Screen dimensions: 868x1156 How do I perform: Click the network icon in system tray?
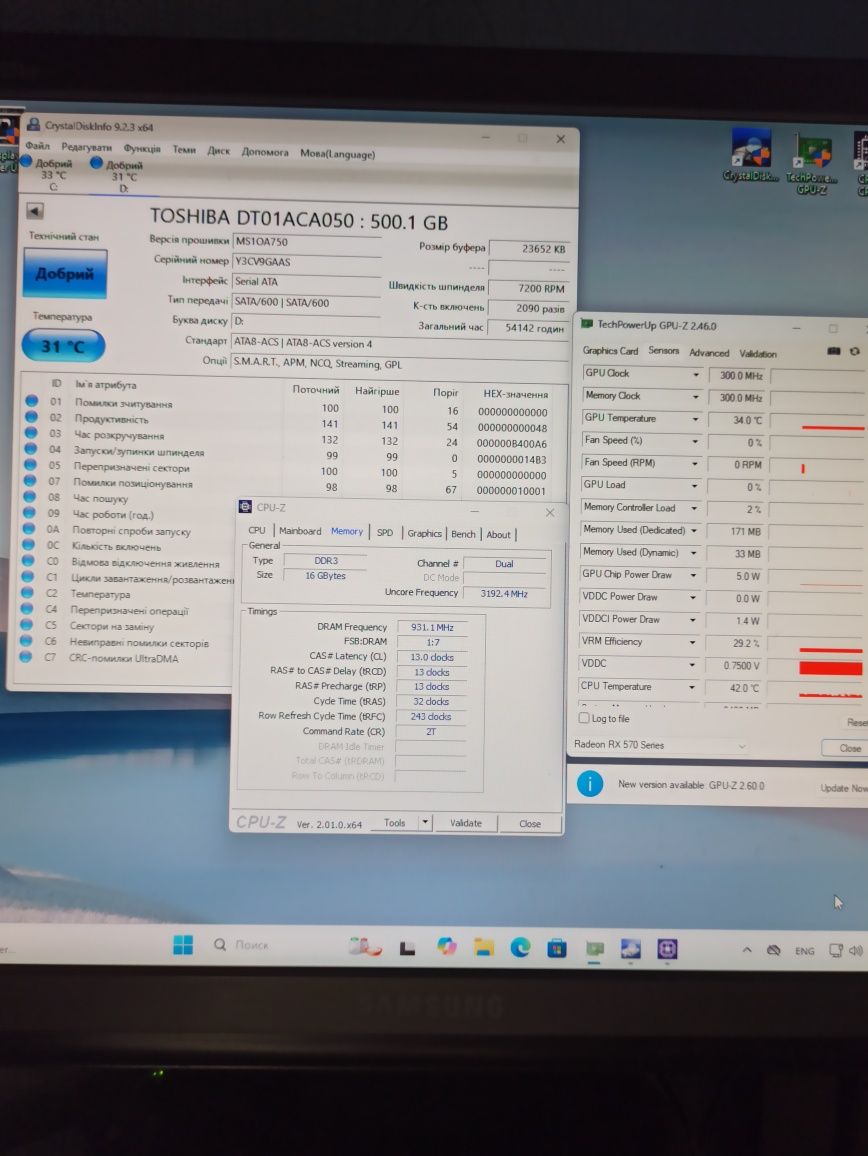(836, 950)
